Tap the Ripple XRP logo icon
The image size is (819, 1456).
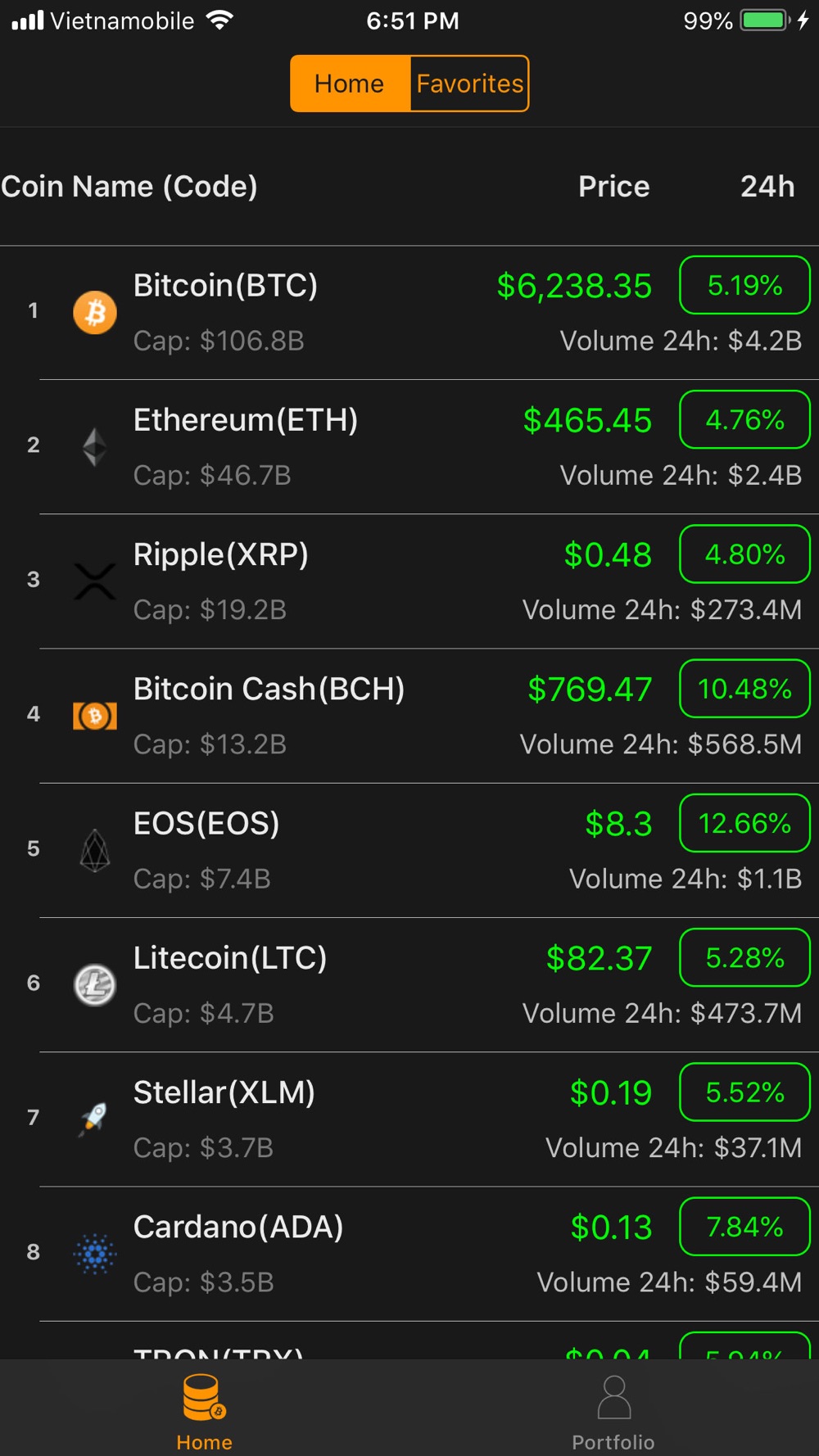pyautogui.click(x=95, y=581)
